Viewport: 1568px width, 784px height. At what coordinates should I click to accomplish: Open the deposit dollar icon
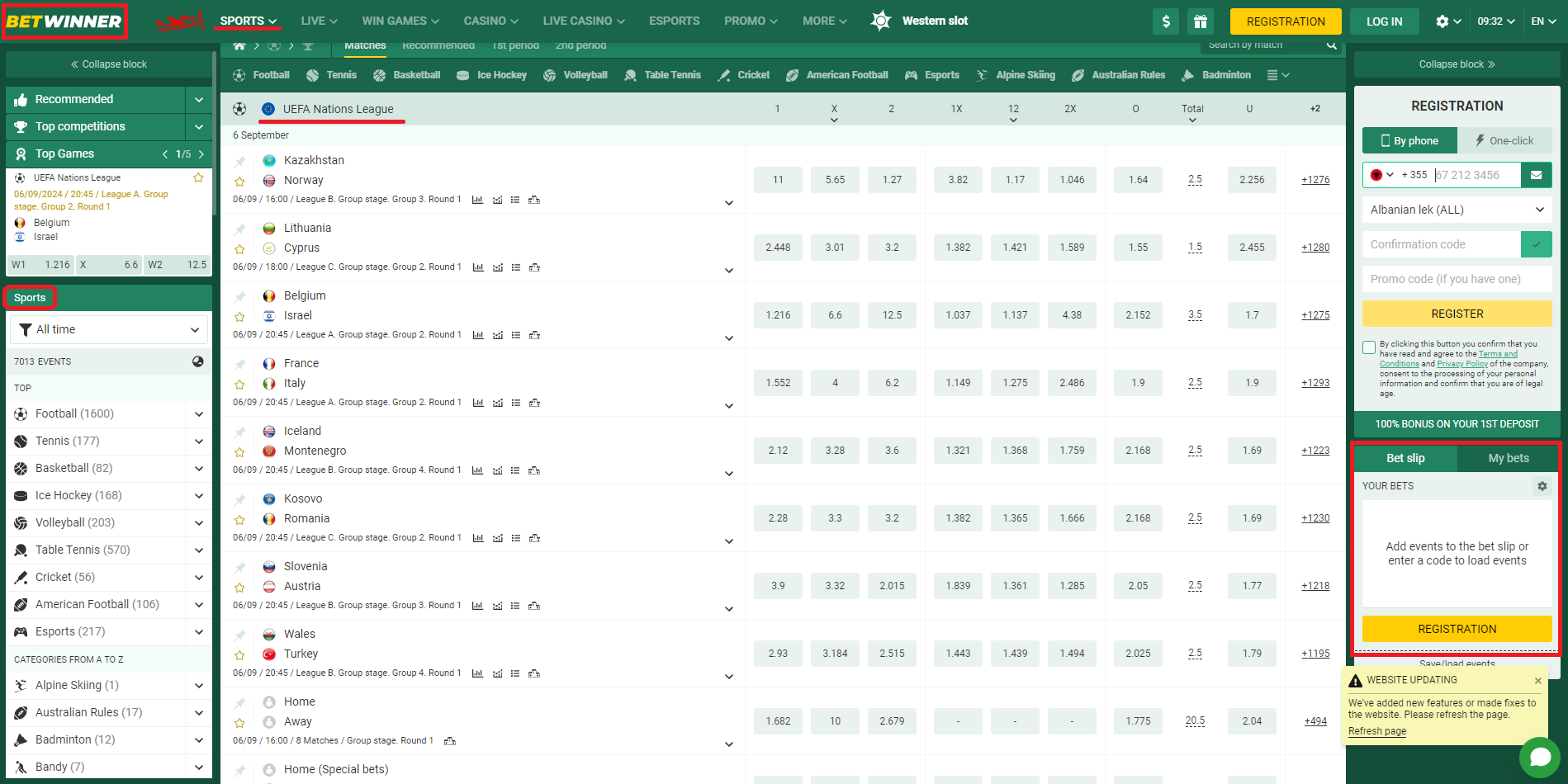(x=1166, y=21)
